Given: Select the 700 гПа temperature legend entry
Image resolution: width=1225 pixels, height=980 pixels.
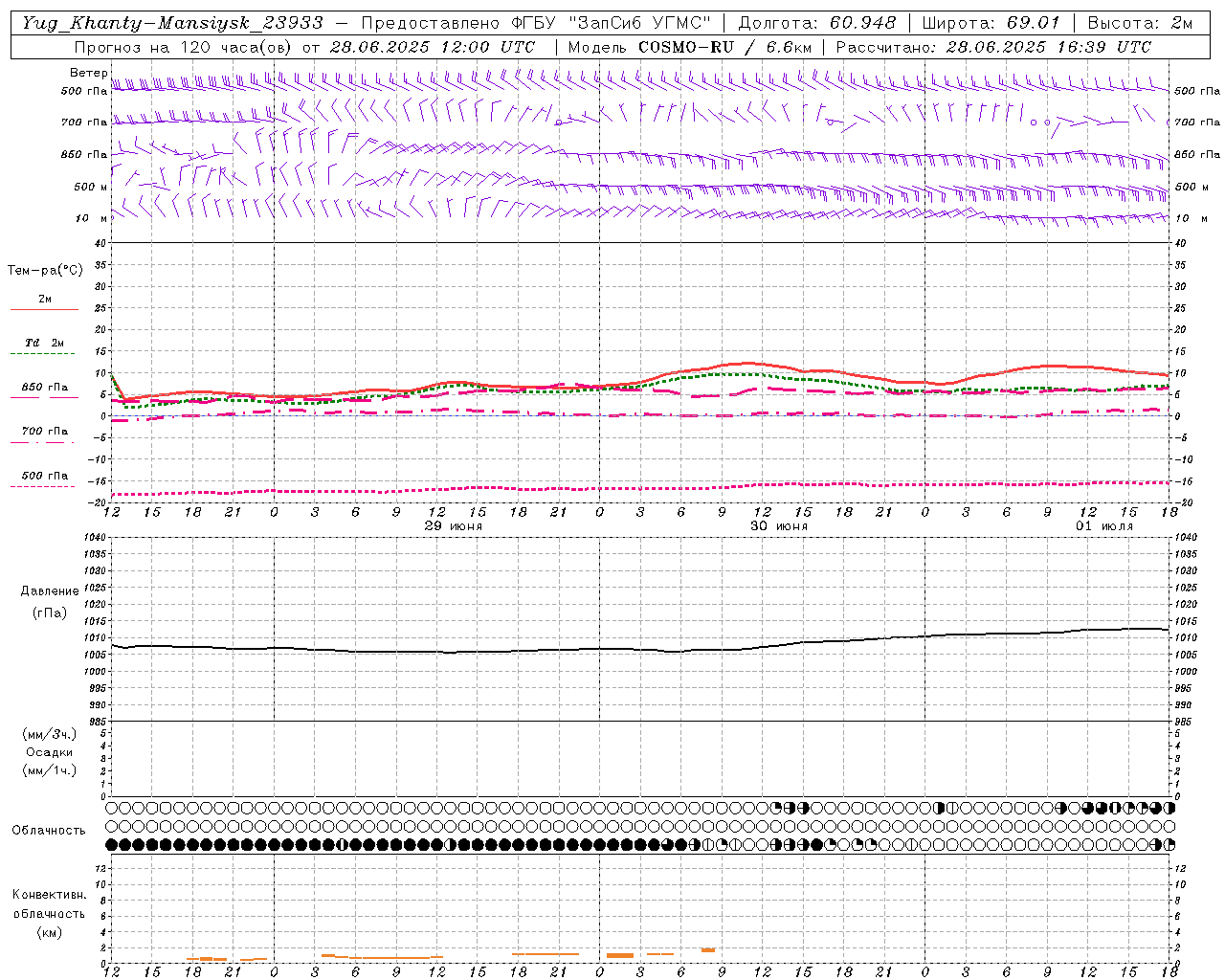Looking at the screenshot, I should point(45,432).
